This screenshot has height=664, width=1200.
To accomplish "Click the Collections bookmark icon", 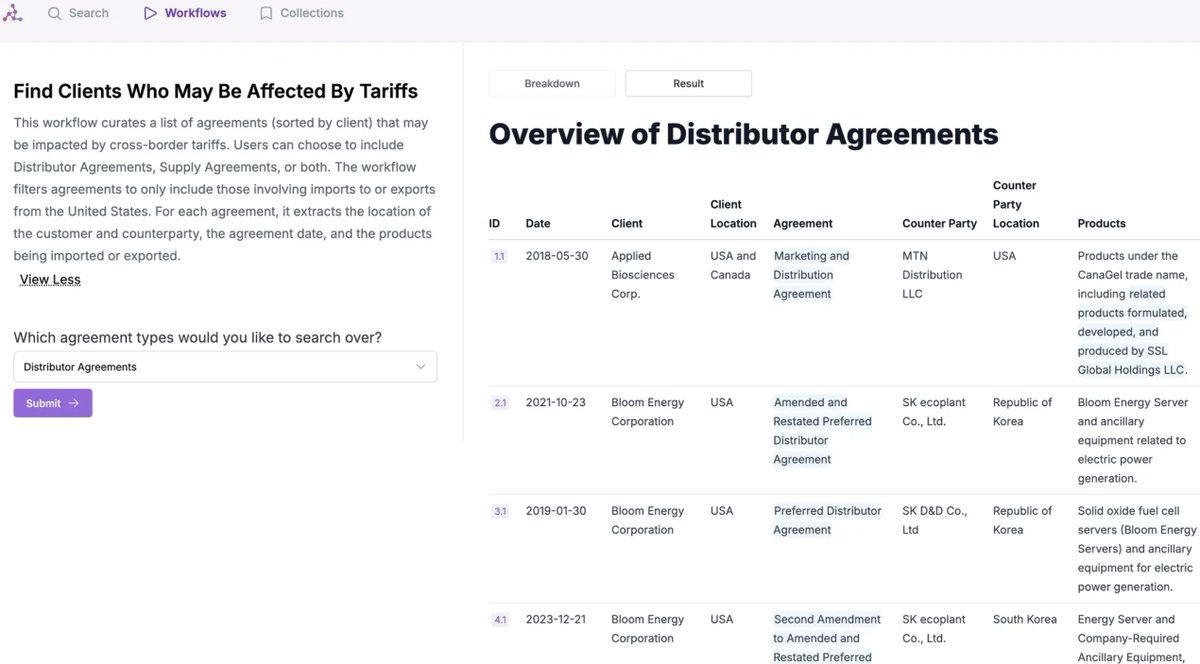I will coord(266,14).
